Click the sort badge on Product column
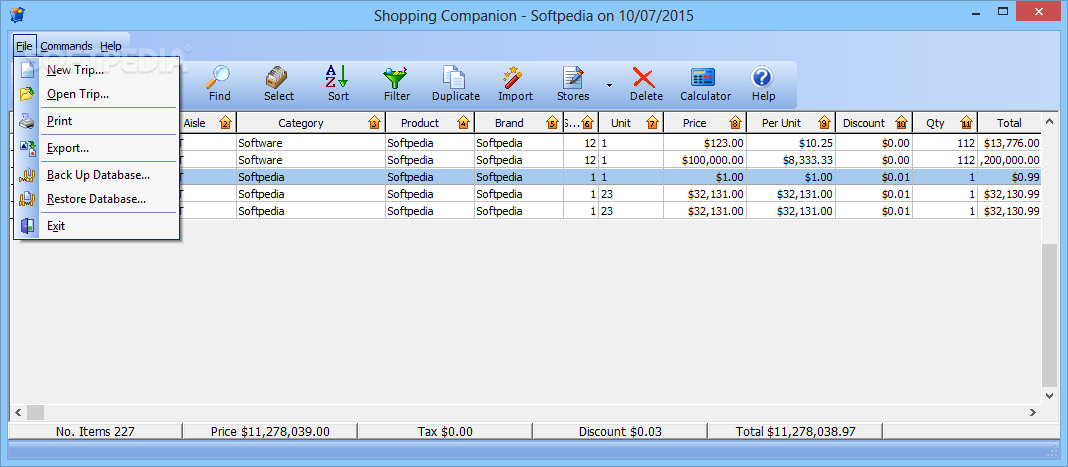 (x=464, y=123)
